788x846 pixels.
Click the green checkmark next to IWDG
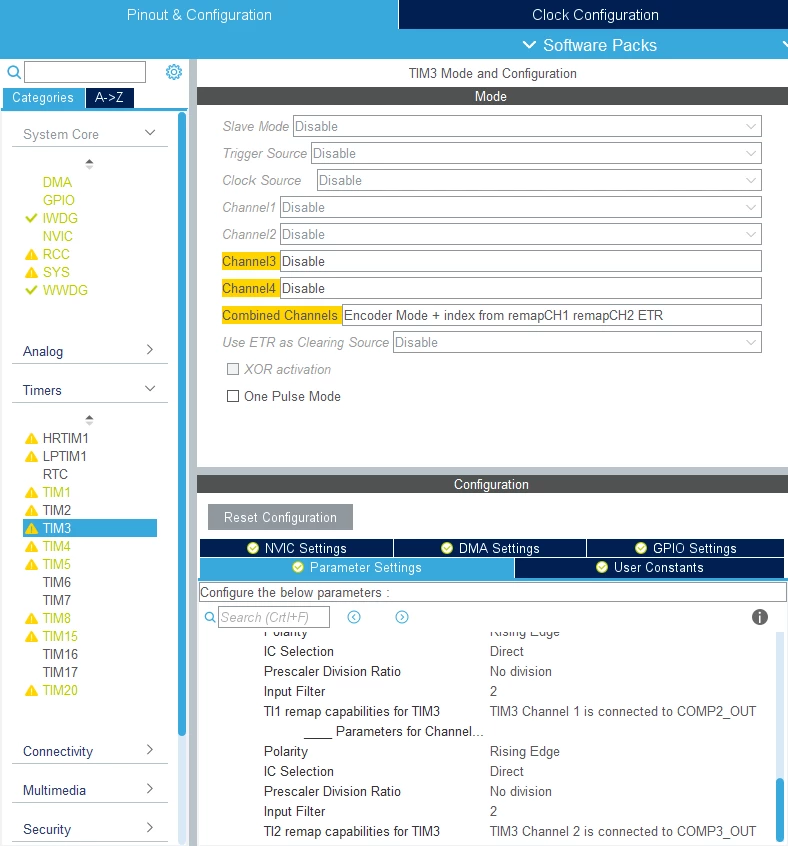coord(31,218)
